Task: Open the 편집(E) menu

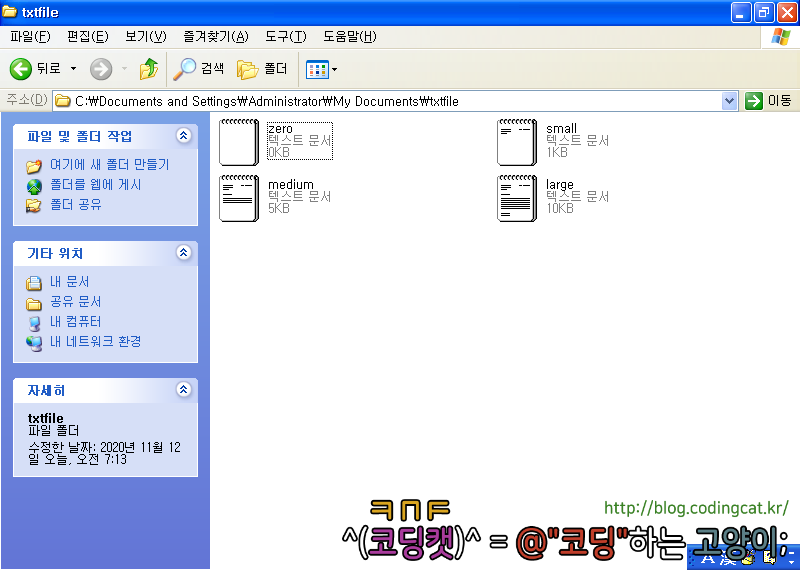Action: (x=88, y=37)
